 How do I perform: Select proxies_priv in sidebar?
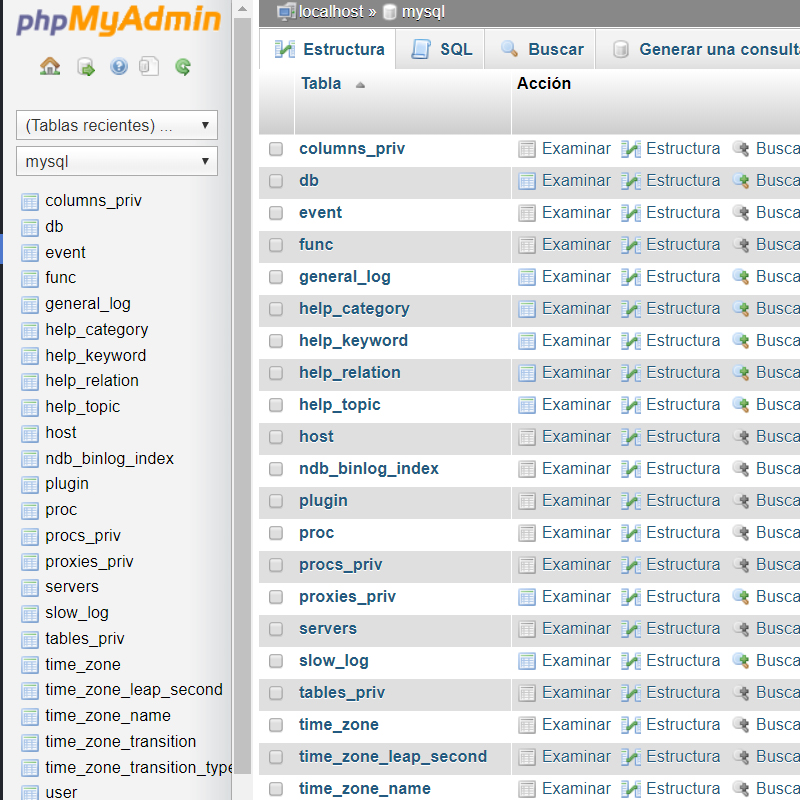(x=89, y=562)
